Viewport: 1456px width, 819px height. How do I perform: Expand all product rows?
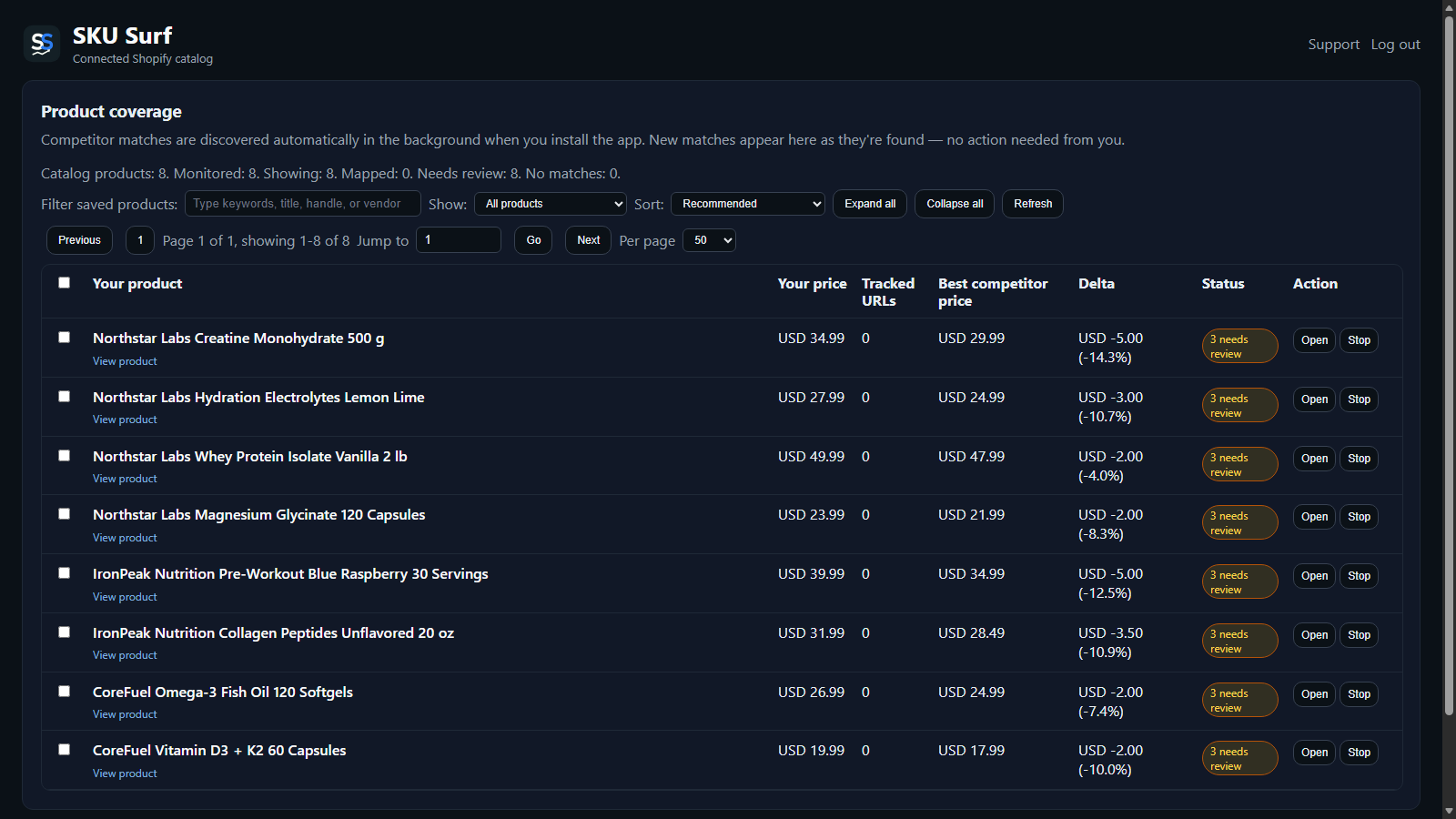click(870, 204)
